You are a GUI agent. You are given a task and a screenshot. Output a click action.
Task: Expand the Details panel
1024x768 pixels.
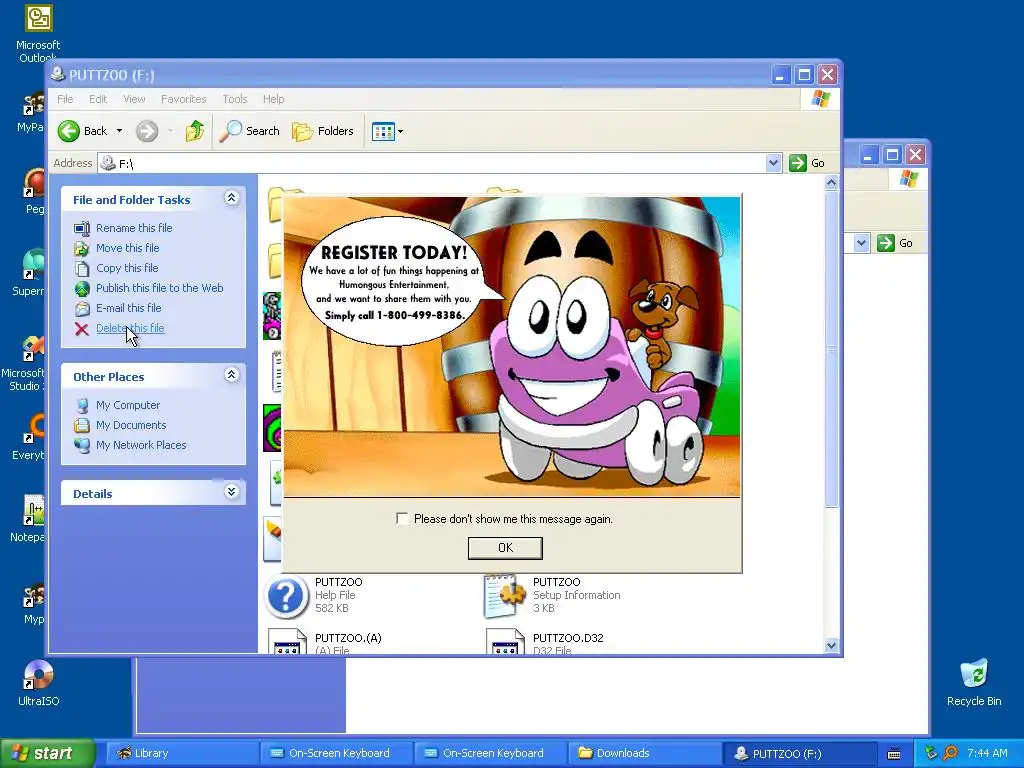(231, 492)
